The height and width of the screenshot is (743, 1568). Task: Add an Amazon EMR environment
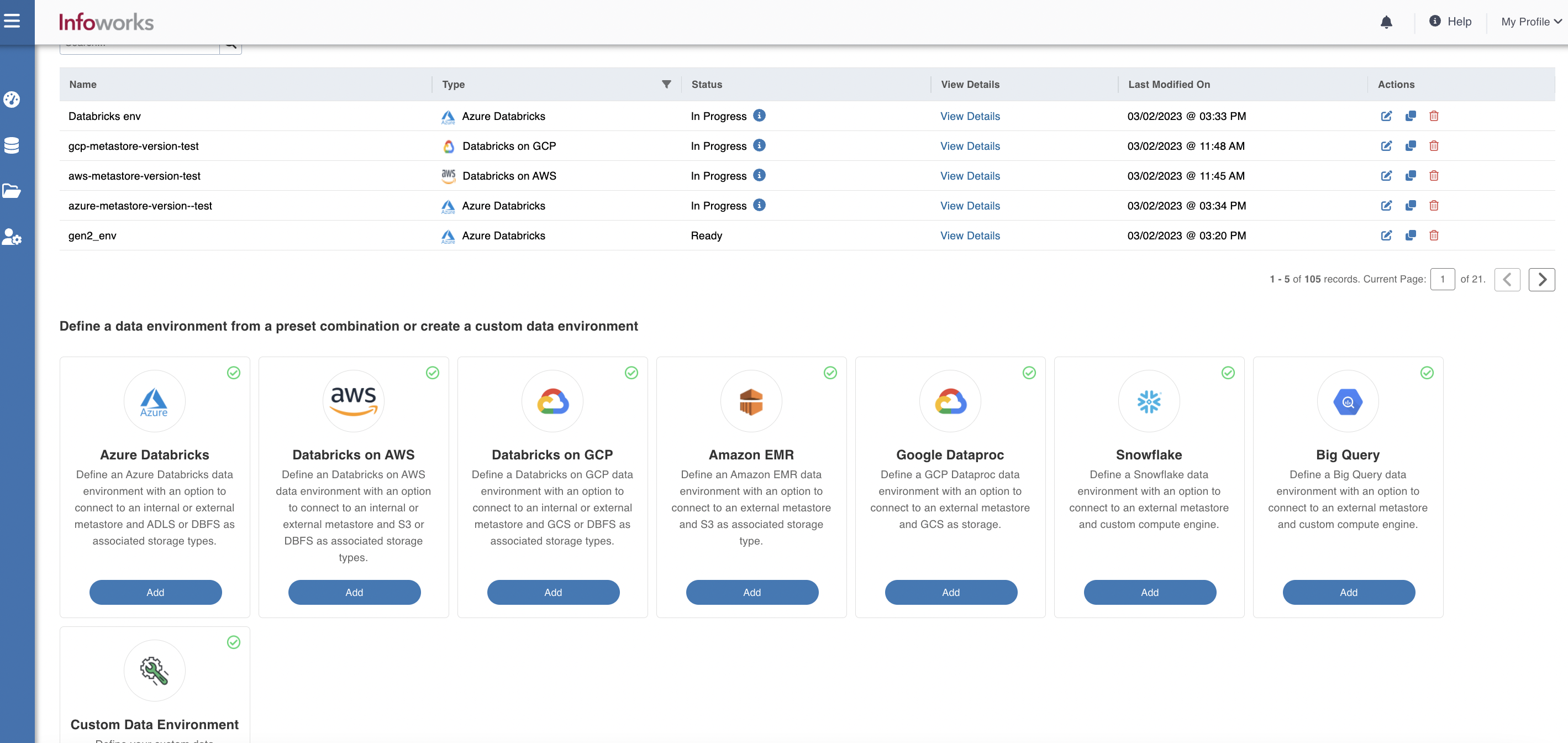click(752, 592)
